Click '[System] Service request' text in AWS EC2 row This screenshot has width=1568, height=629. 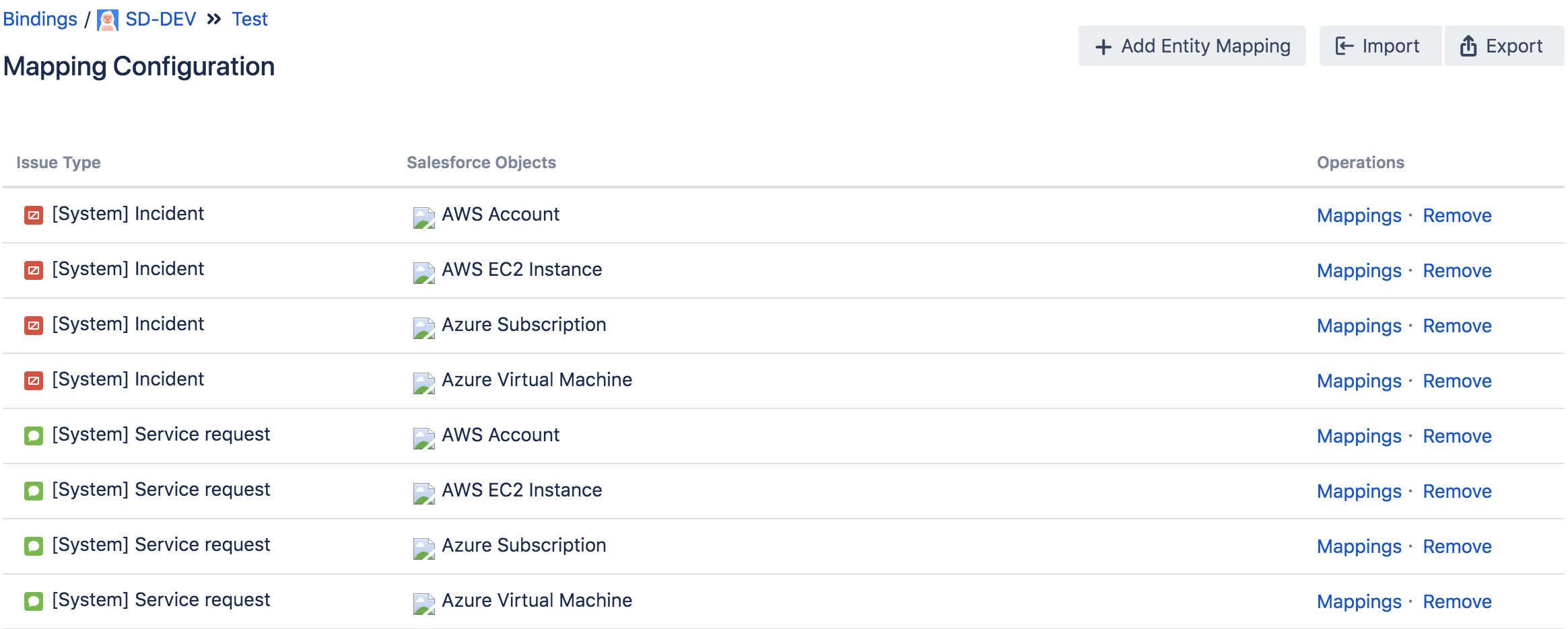(x=161, y=490)
